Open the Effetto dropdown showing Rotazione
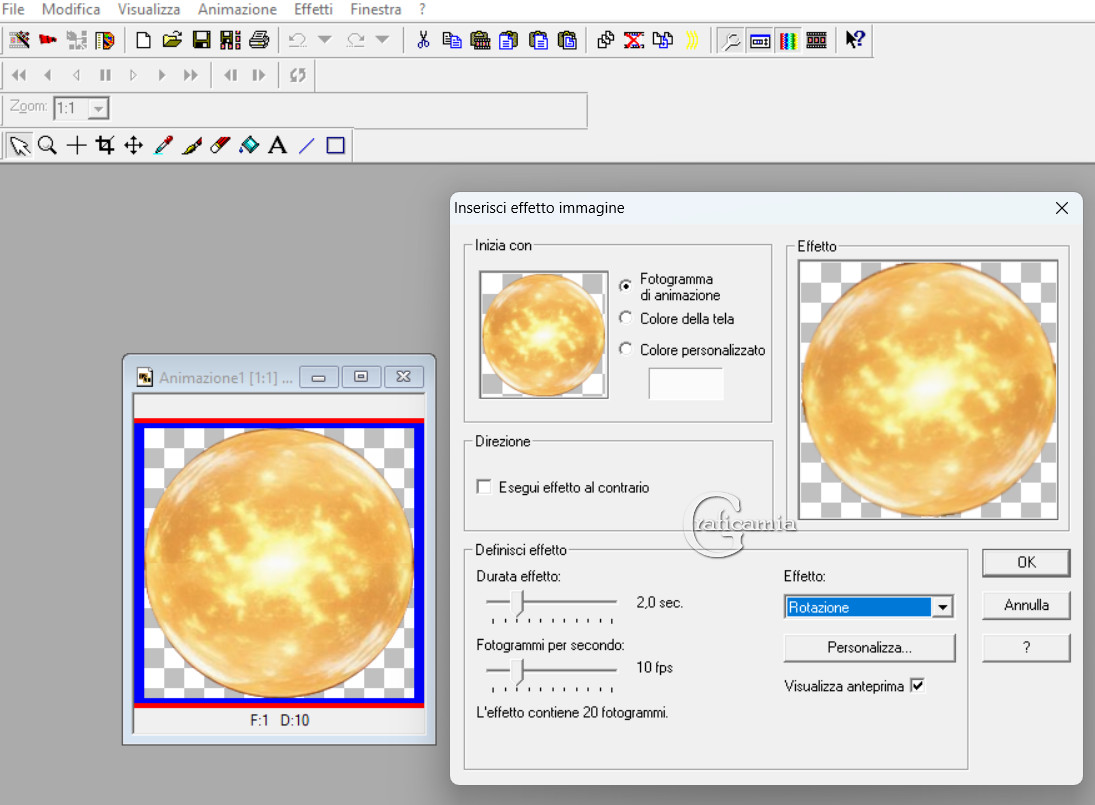Image resolution: width=1095 pixels, height=805 pixels. point(941,607)
